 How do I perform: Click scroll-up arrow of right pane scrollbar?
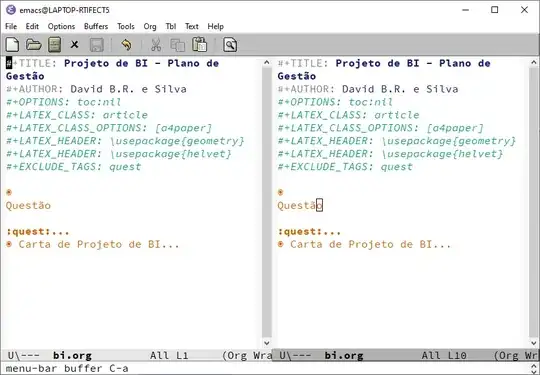pyautogui.click(x=533, y=63)
